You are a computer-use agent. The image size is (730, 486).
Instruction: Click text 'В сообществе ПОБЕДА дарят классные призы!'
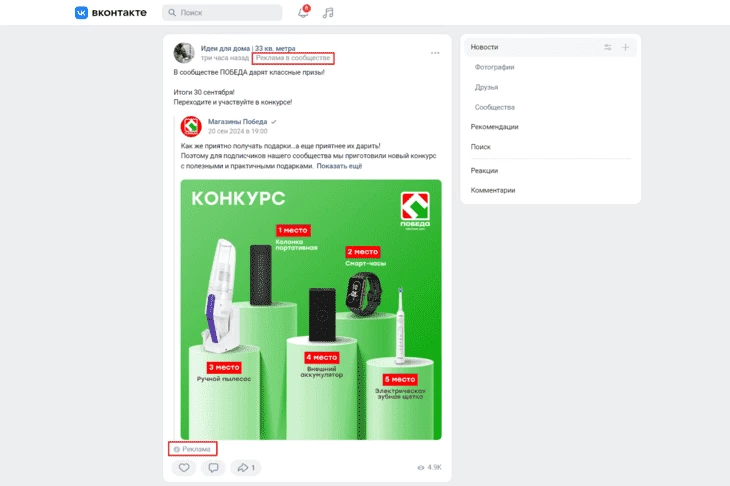[249, 72]
